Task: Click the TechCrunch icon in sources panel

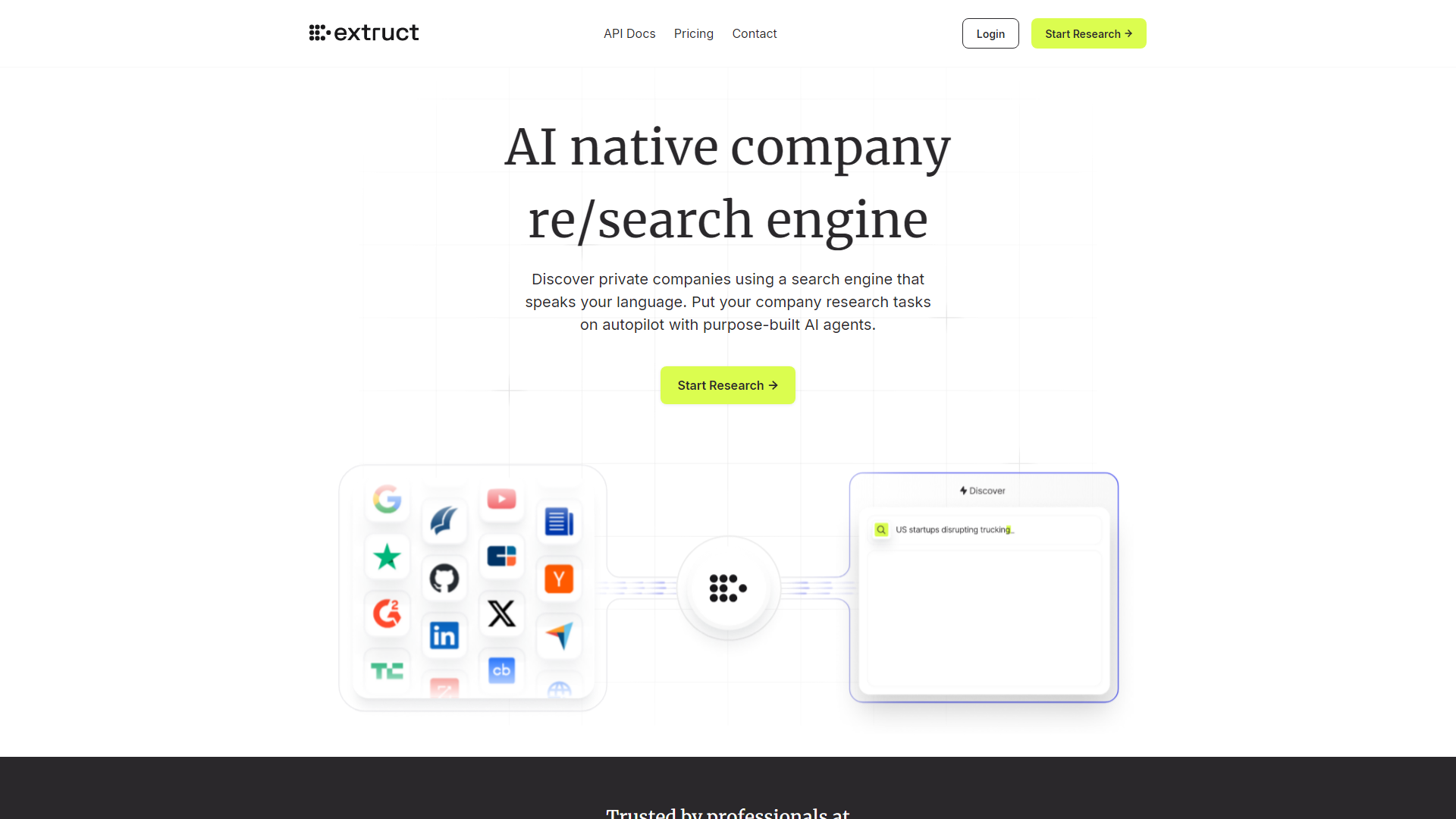Action: pyautogui.click(x=387, y=670)
